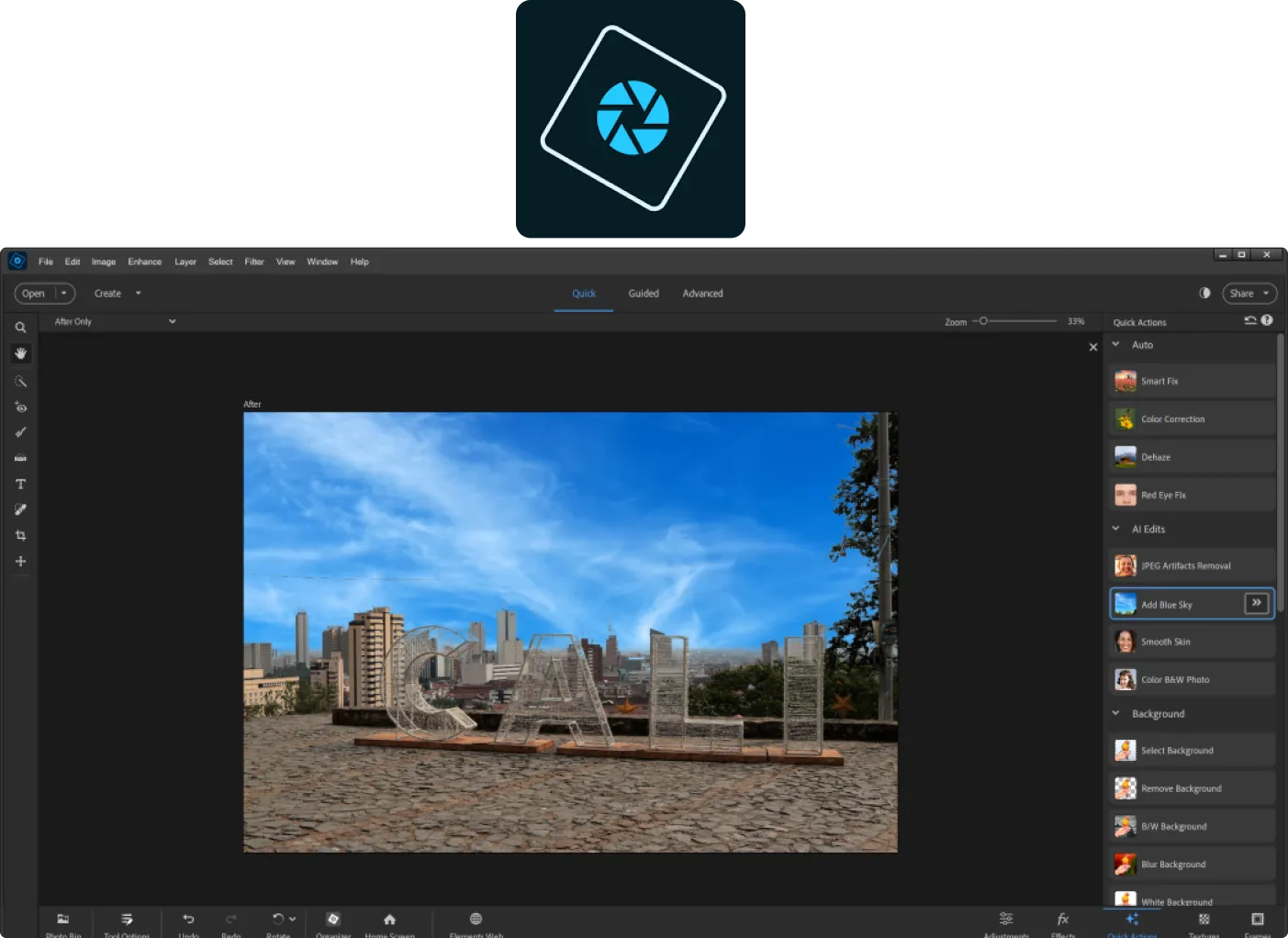
Task: Apply Red Eye Fix quick action
Action: (x=1192, y=495)
